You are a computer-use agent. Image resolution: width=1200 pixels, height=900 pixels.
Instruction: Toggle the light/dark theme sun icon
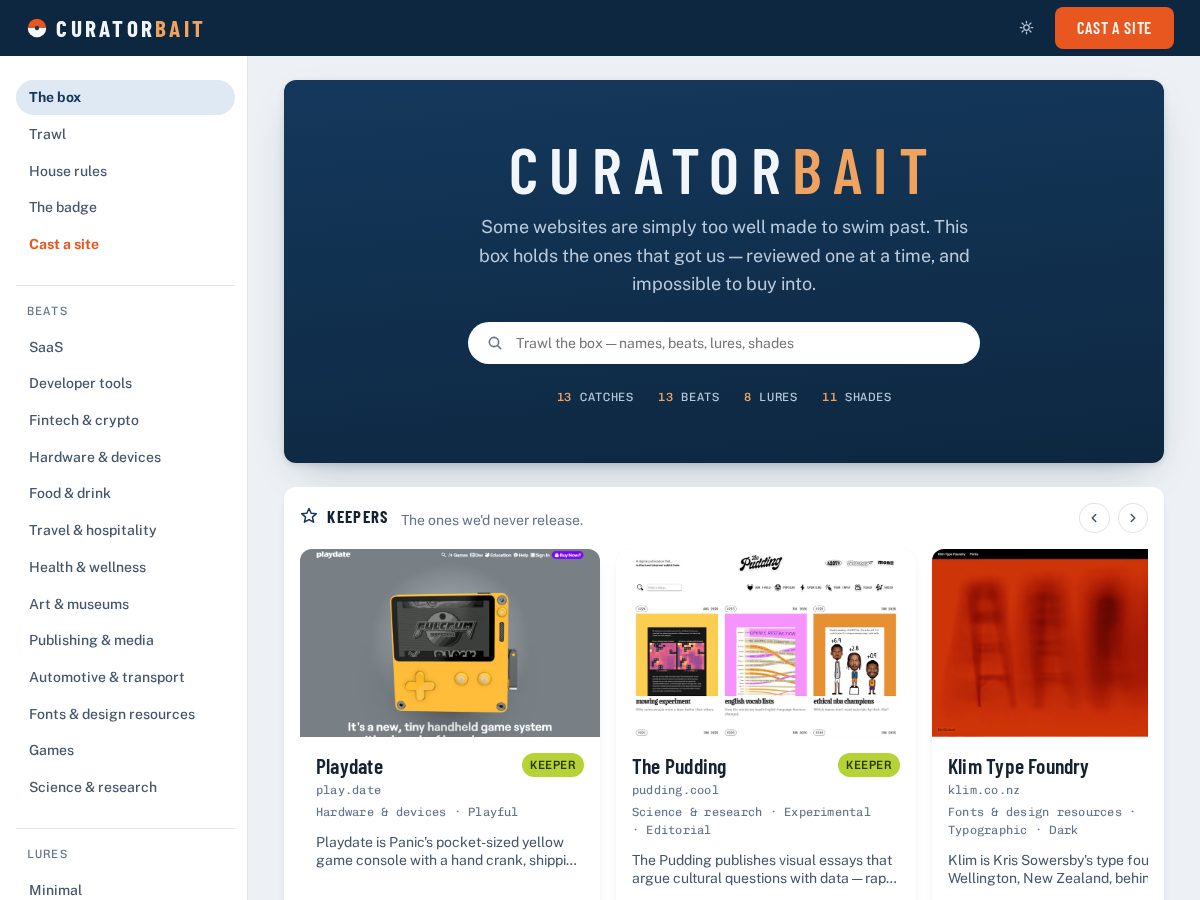(1026, 28)
